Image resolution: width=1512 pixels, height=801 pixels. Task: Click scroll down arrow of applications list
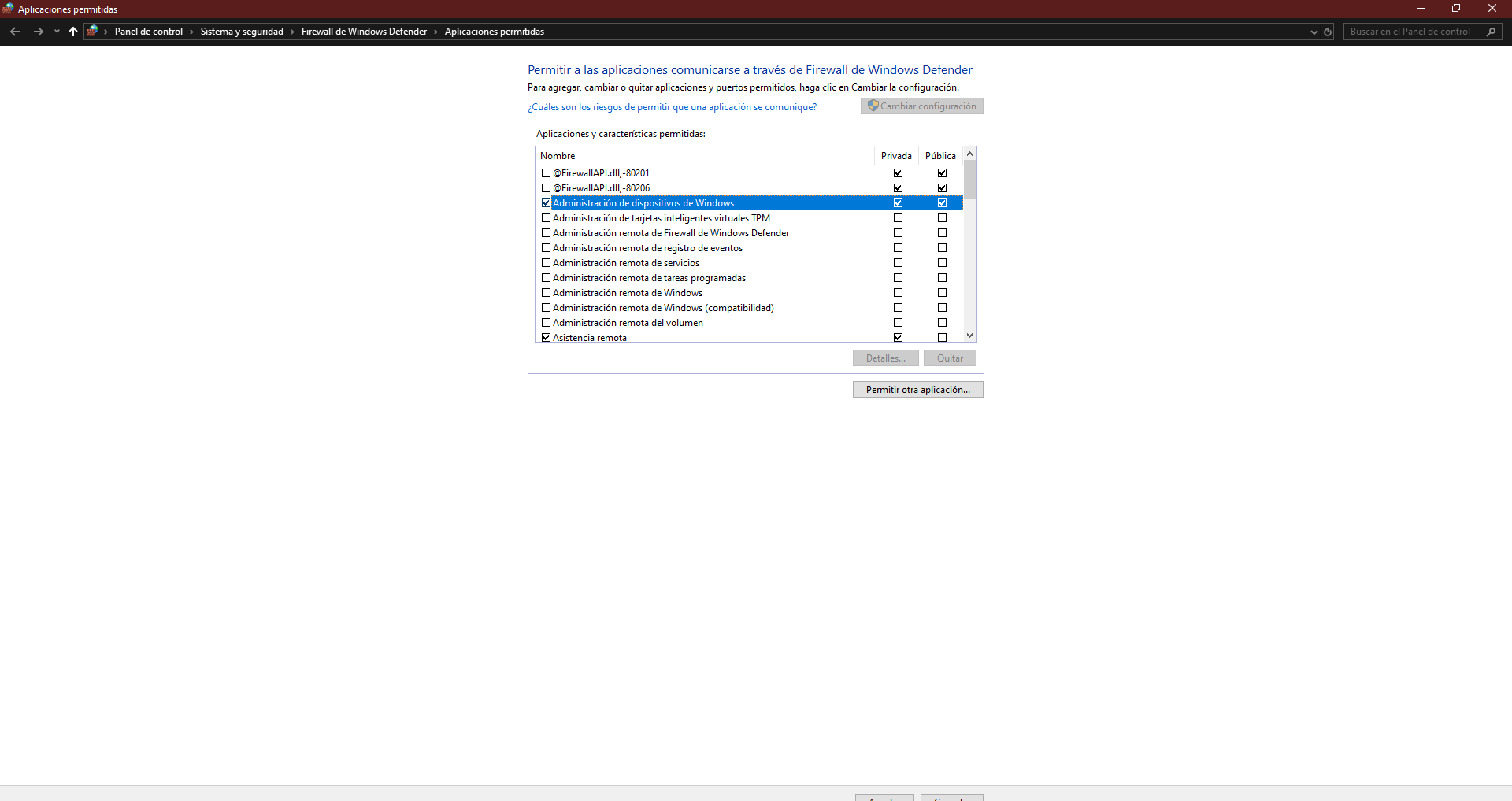[969, 336]
